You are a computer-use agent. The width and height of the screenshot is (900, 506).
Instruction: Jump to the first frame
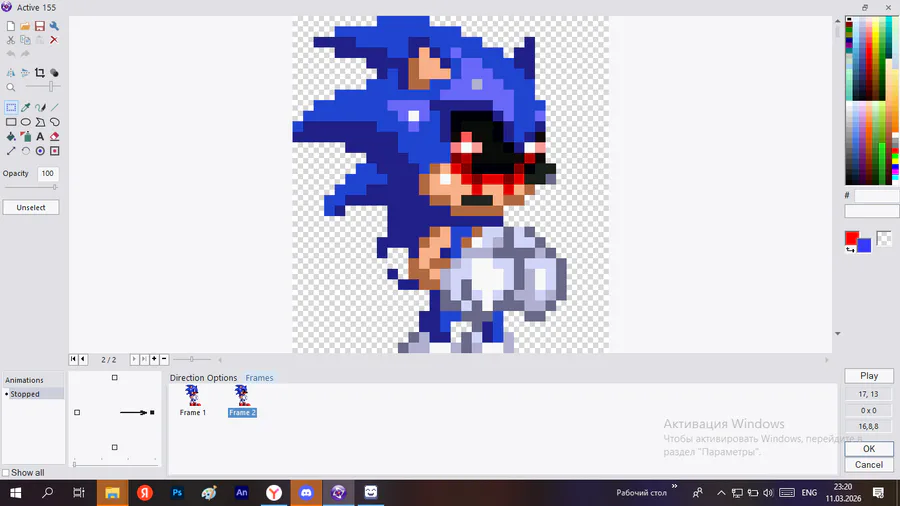click(73, 359)
